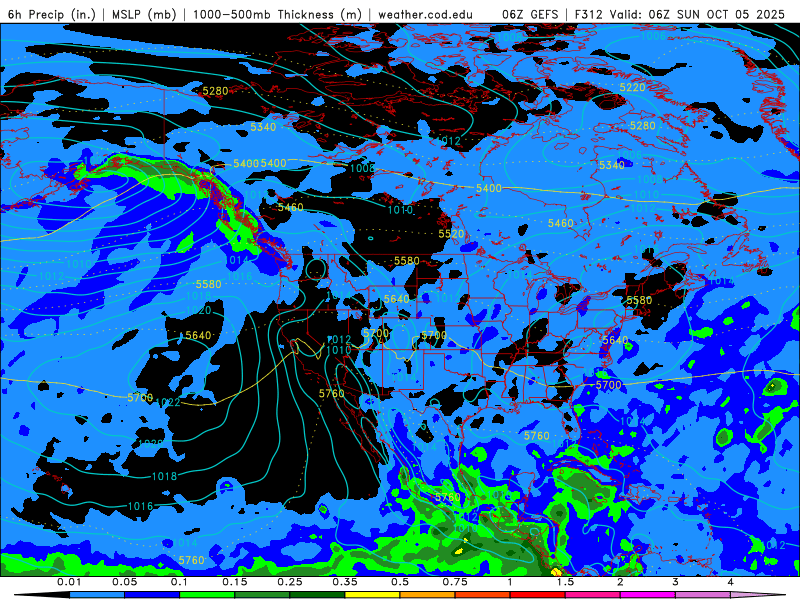
Task: Click the 5280 label over Alaska
Action: coord(215,91)
